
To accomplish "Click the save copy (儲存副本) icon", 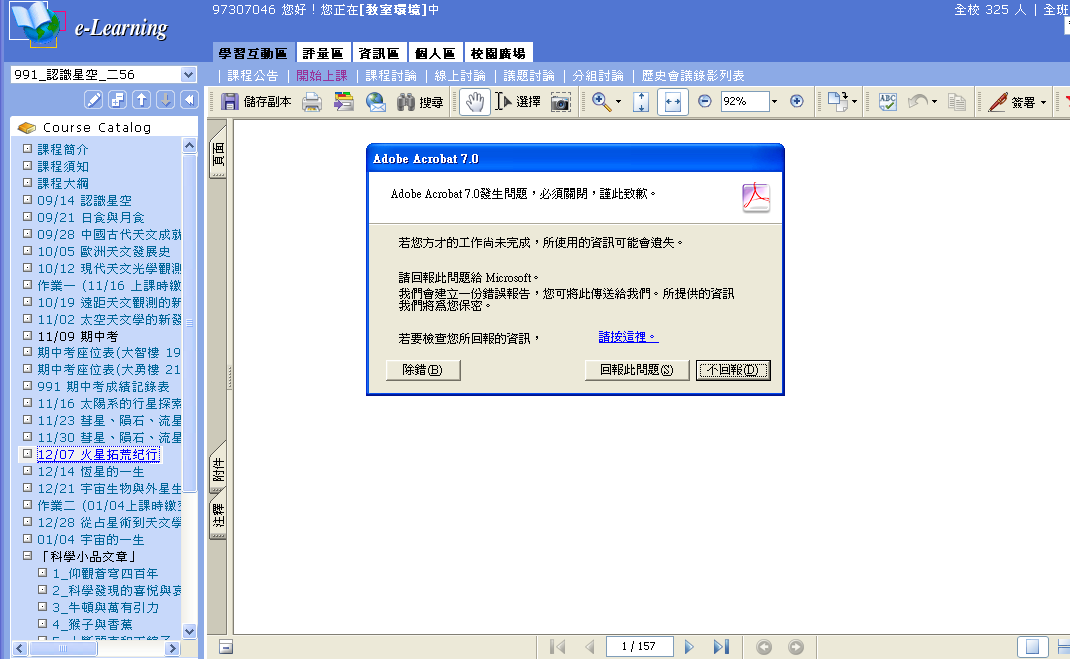I will [x=230, y=102].
